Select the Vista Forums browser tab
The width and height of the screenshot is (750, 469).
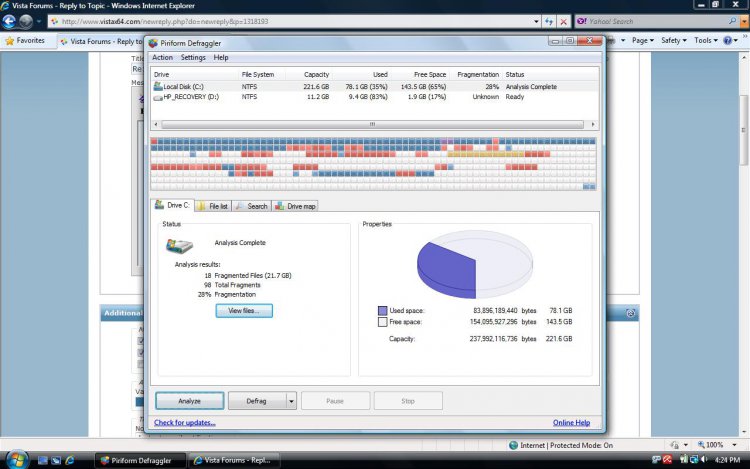[x=101, y=42]
